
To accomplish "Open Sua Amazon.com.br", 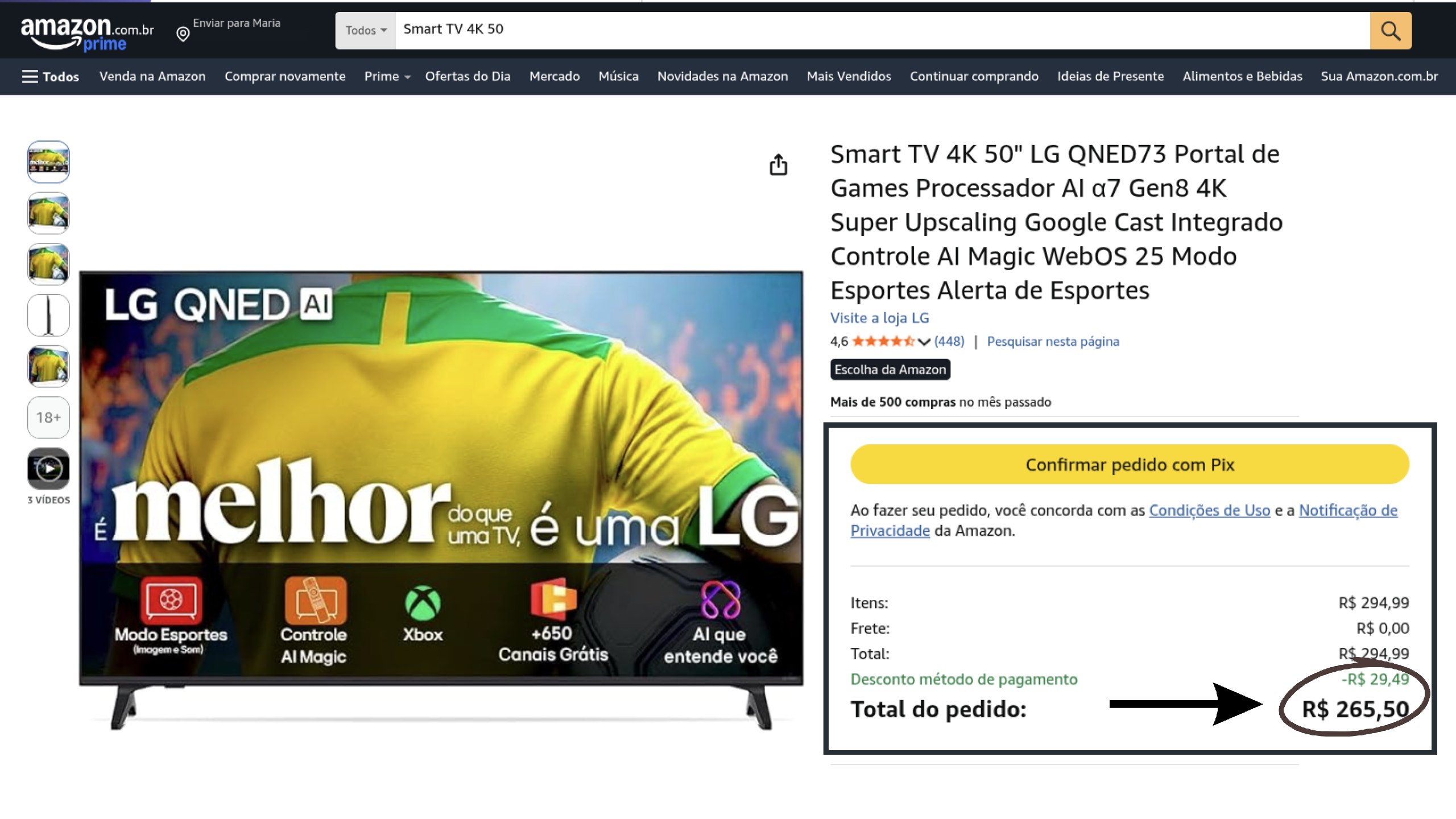I will pyautogui.click(x=1379, y=76).
